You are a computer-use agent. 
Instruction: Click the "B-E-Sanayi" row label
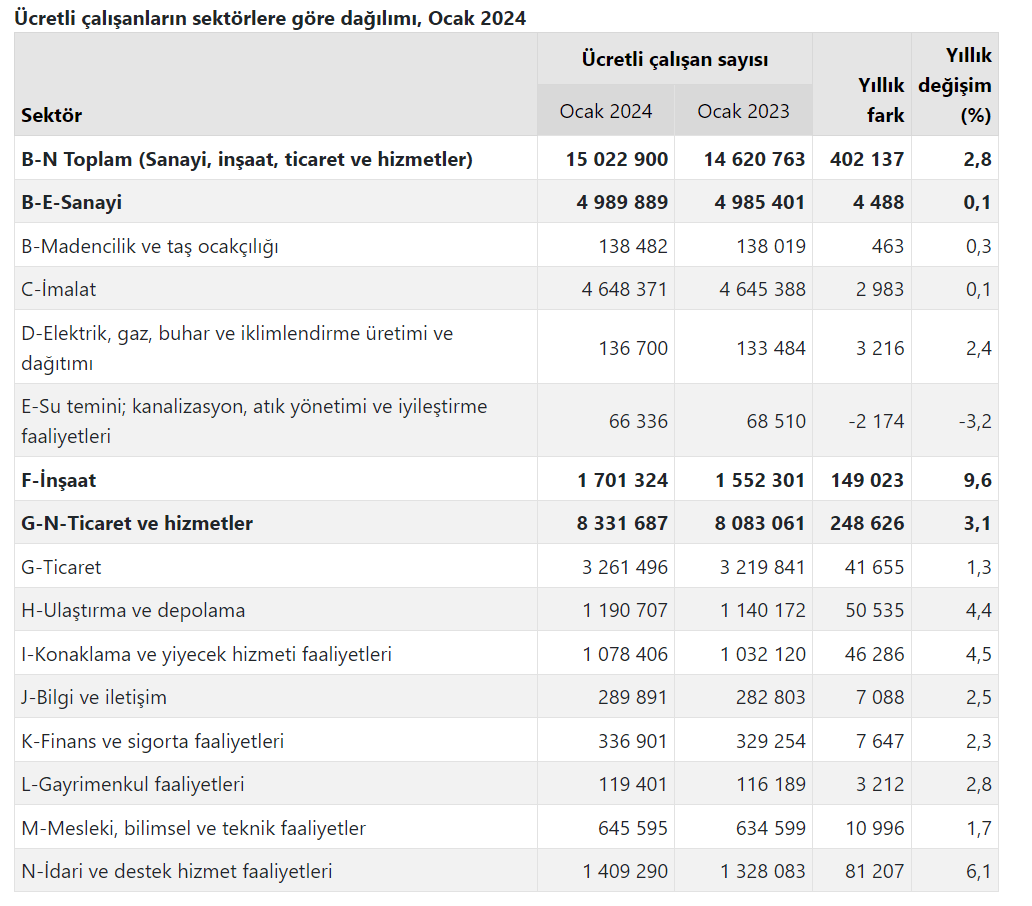click(x=72, y=203)
